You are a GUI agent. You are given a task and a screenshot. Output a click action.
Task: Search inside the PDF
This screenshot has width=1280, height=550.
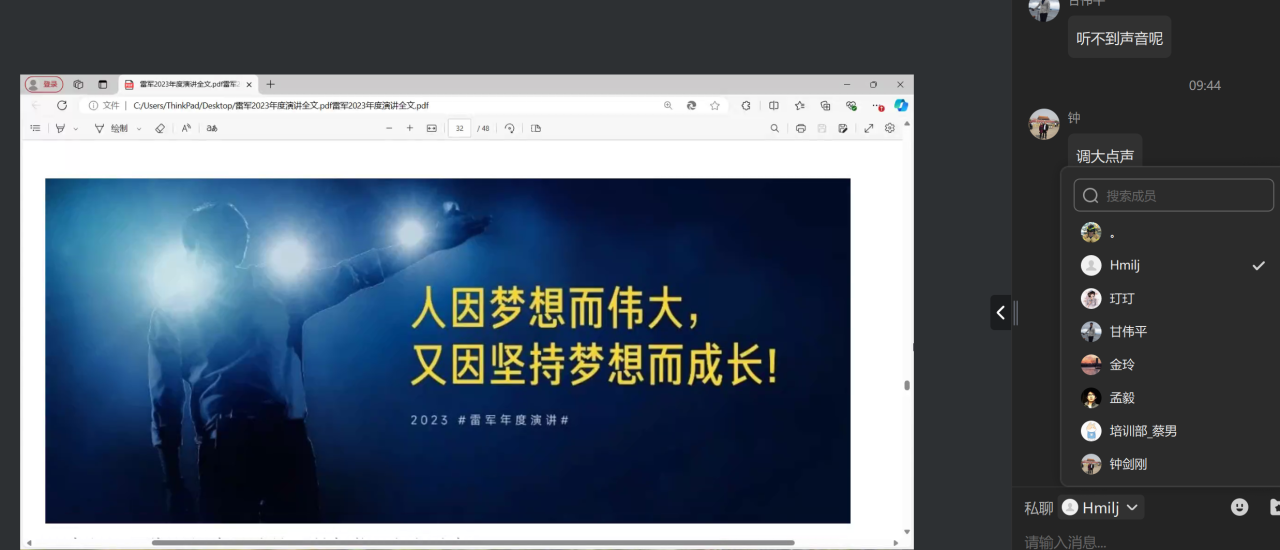point(775,128)
